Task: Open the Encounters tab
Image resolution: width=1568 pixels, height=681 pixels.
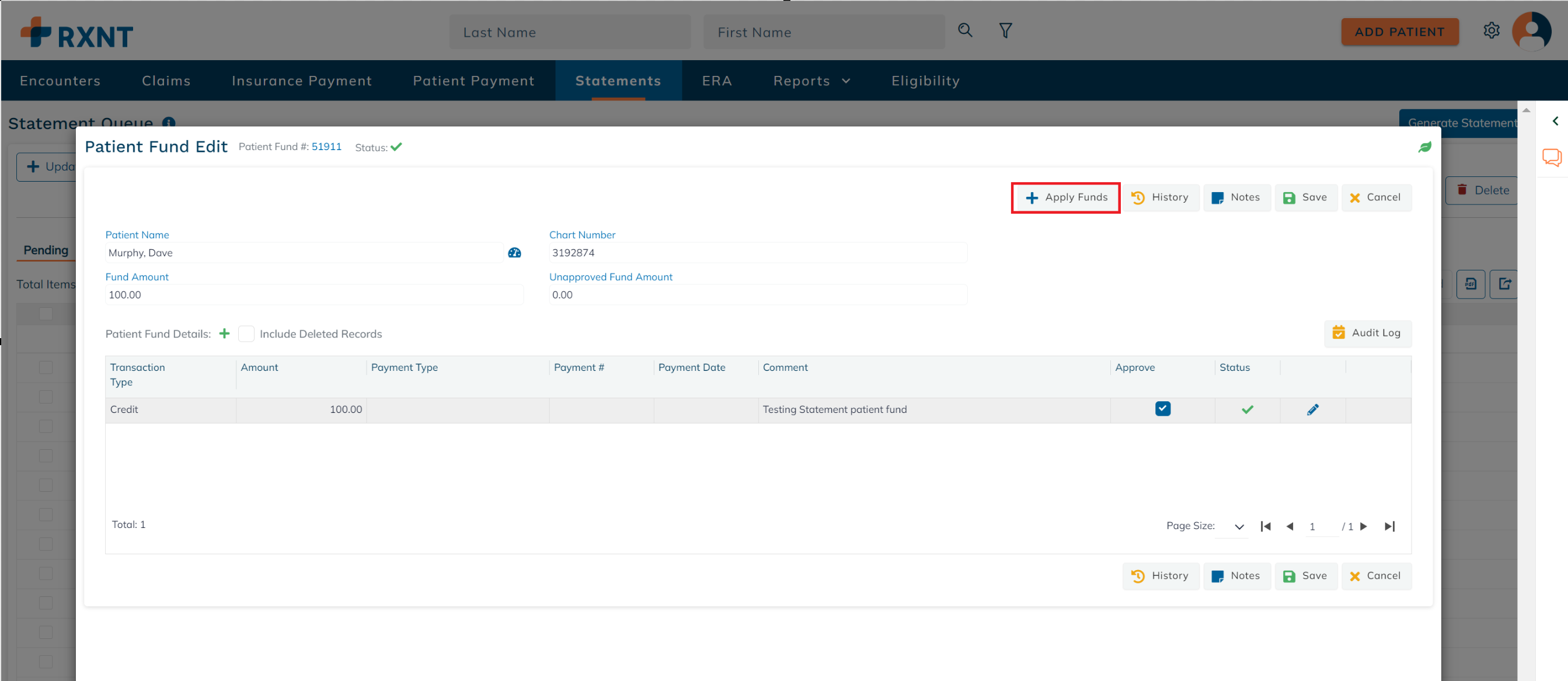Action: (x=60, y=81)
